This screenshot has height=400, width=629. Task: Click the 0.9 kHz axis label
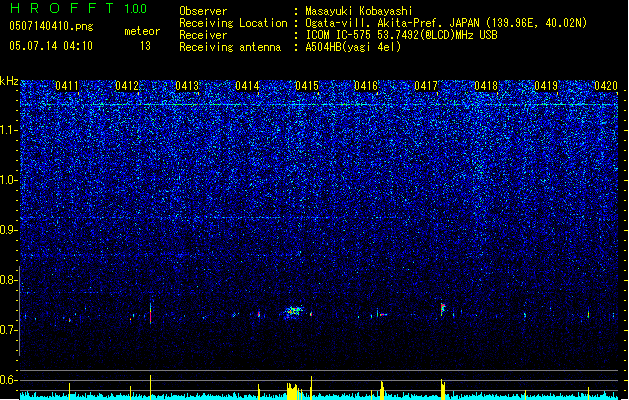[8, 230]
